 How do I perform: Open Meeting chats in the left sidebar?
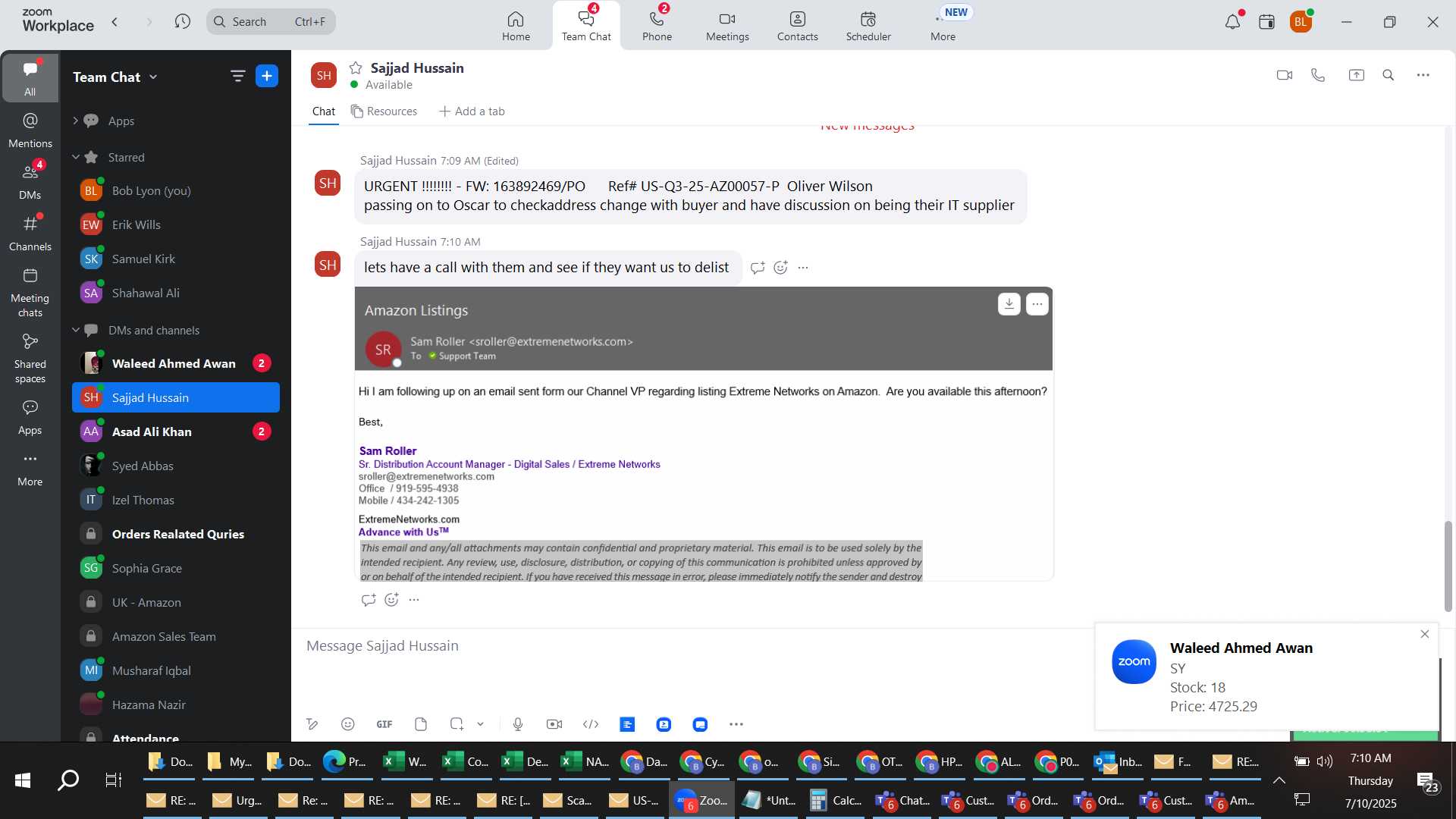tap(30, 293)
